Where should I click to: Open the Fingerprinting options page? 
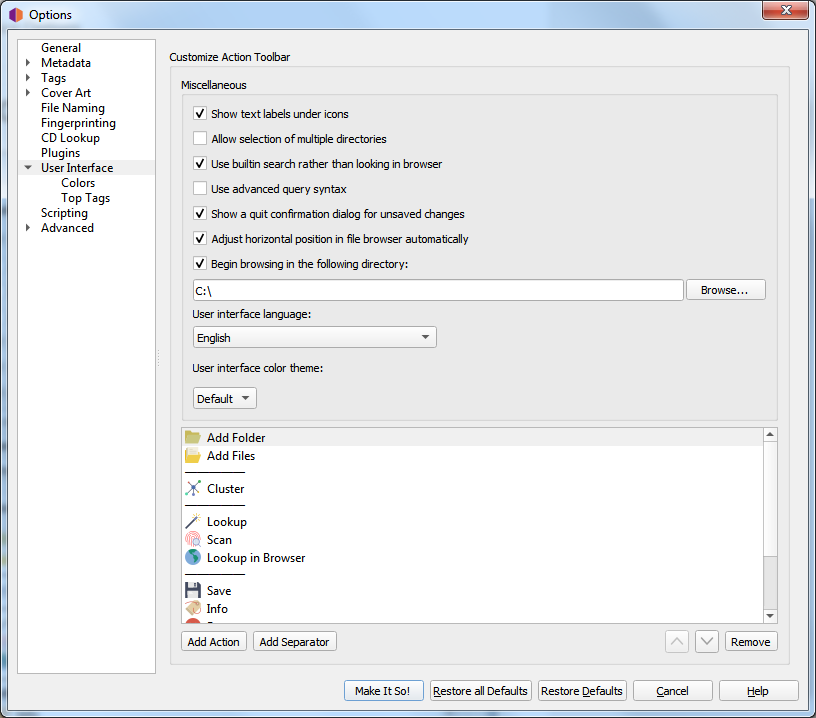[x=78, y=123]
